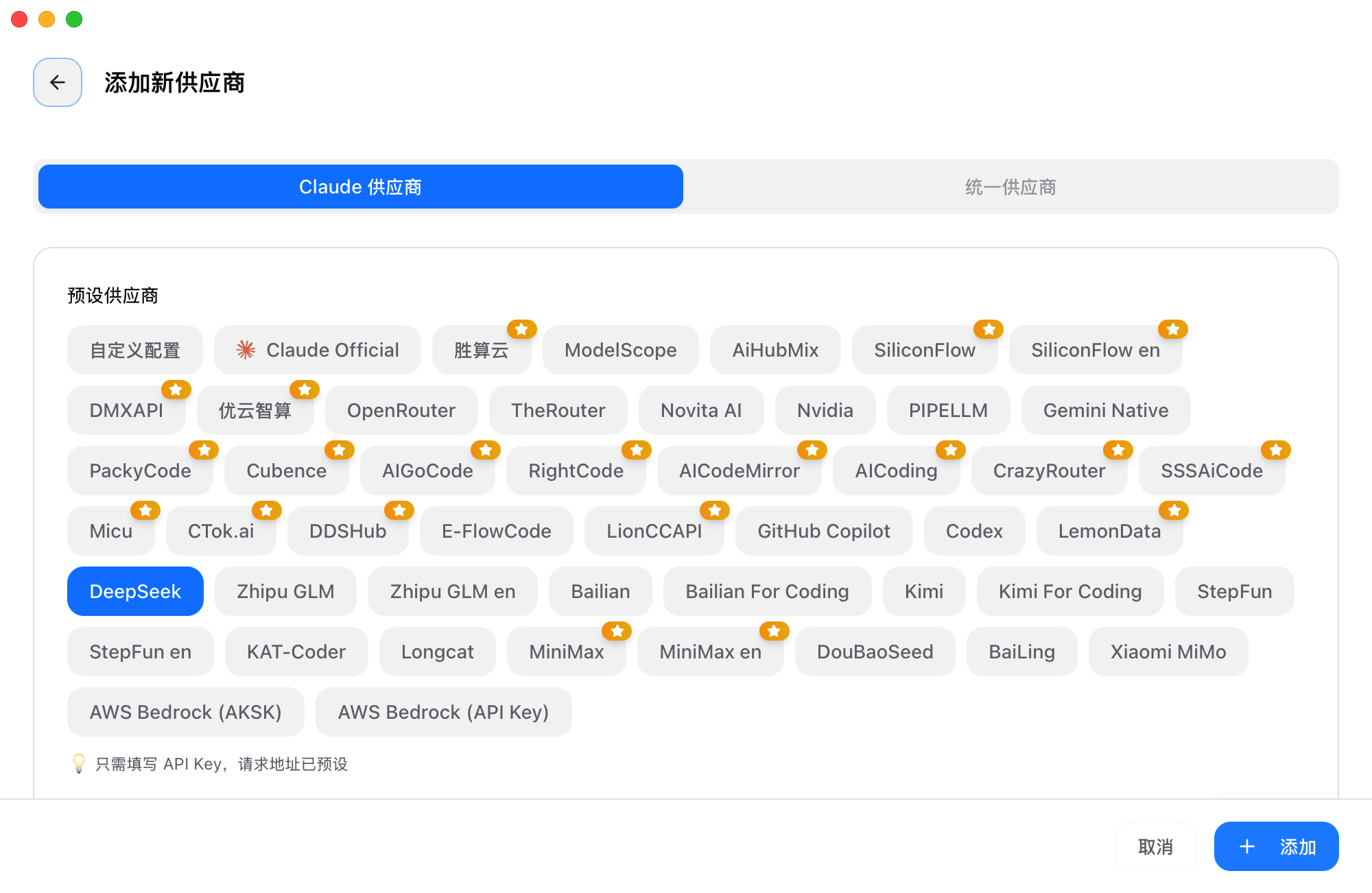Click the star badge on SiliconFlow en
The width and height of the screenshot is (1372, 893).
(1173, 329)
